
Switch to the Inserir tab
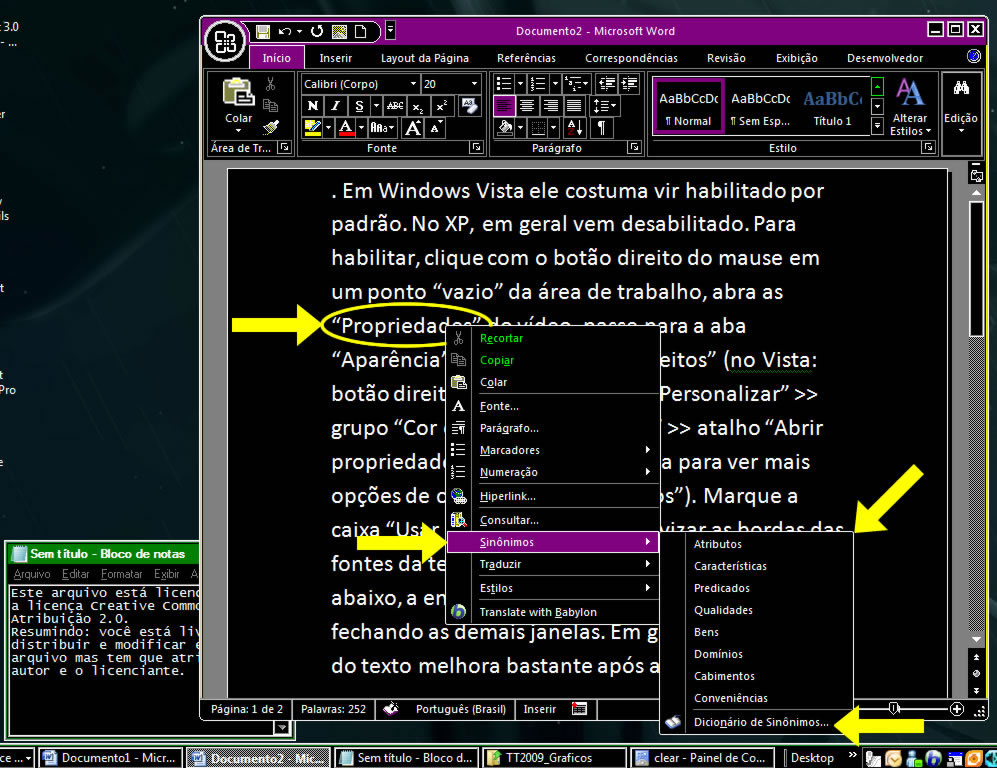coord(336,58)
